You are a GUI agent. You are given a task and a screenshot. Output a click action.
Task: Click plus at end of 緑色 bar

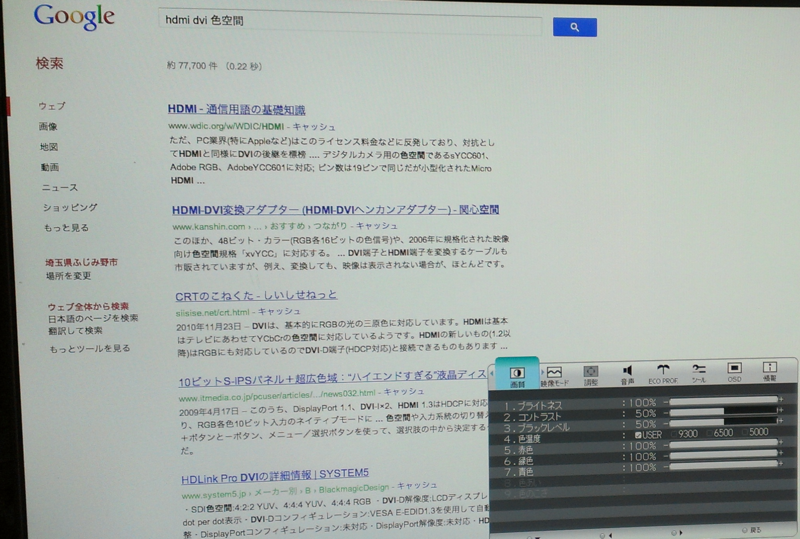pos(781,452)
